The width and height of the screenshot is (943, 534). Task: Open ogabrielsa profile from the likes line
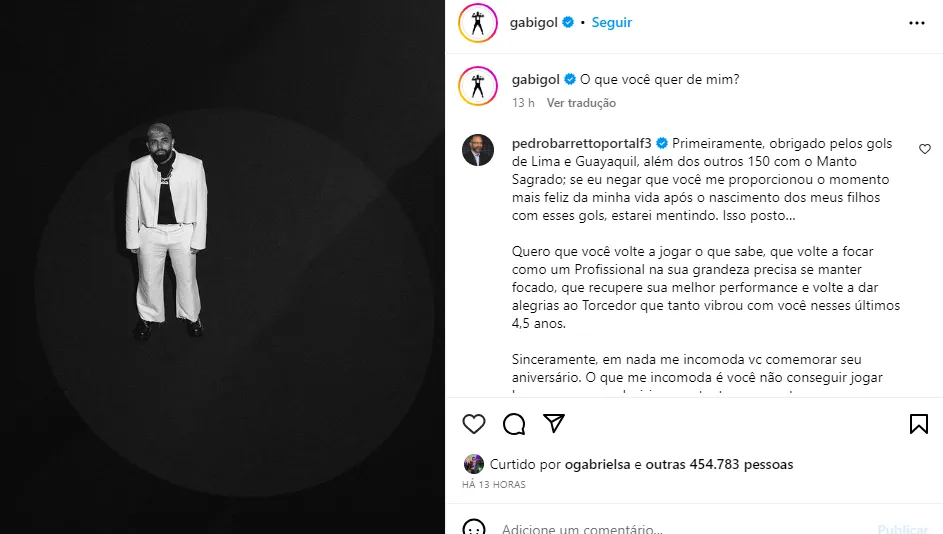tap(597, 464)
